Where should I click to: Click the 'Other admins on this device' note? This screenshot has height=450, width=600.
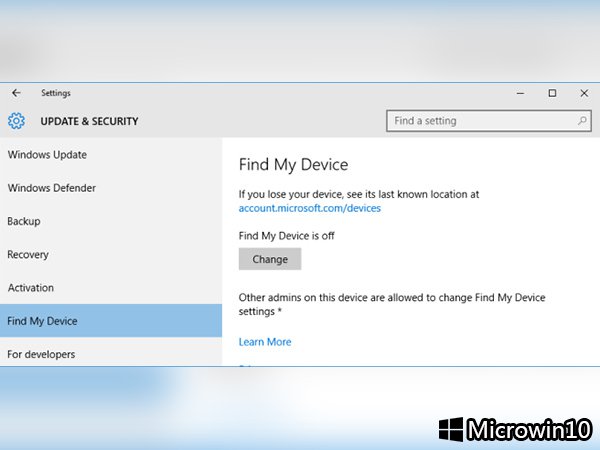(392, 304)
